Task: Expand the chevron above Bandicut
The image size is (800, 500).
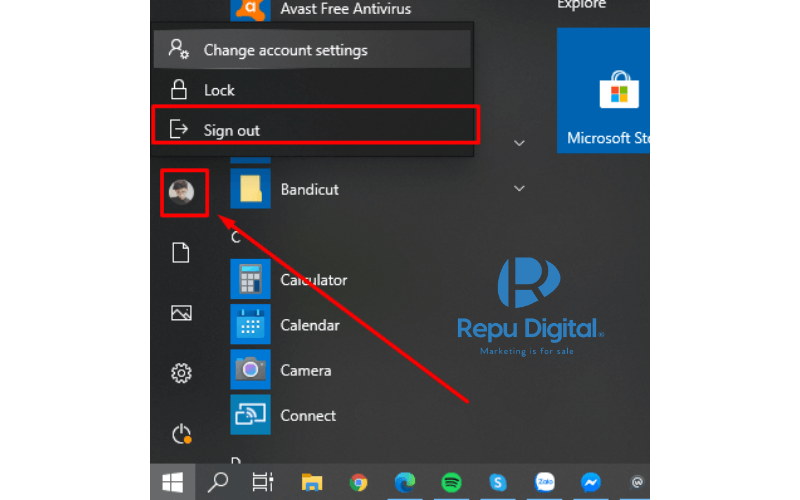Action: pos(519,143)
